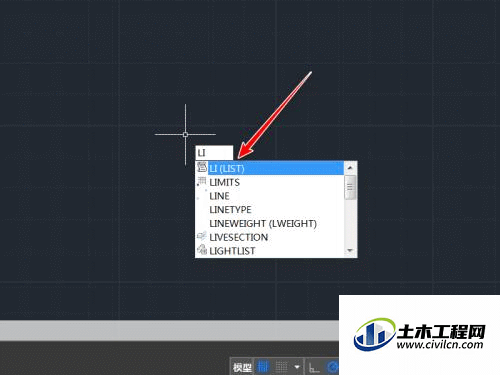Click the LIMITS command icon

pyautogui.click(x=202, y=182)
